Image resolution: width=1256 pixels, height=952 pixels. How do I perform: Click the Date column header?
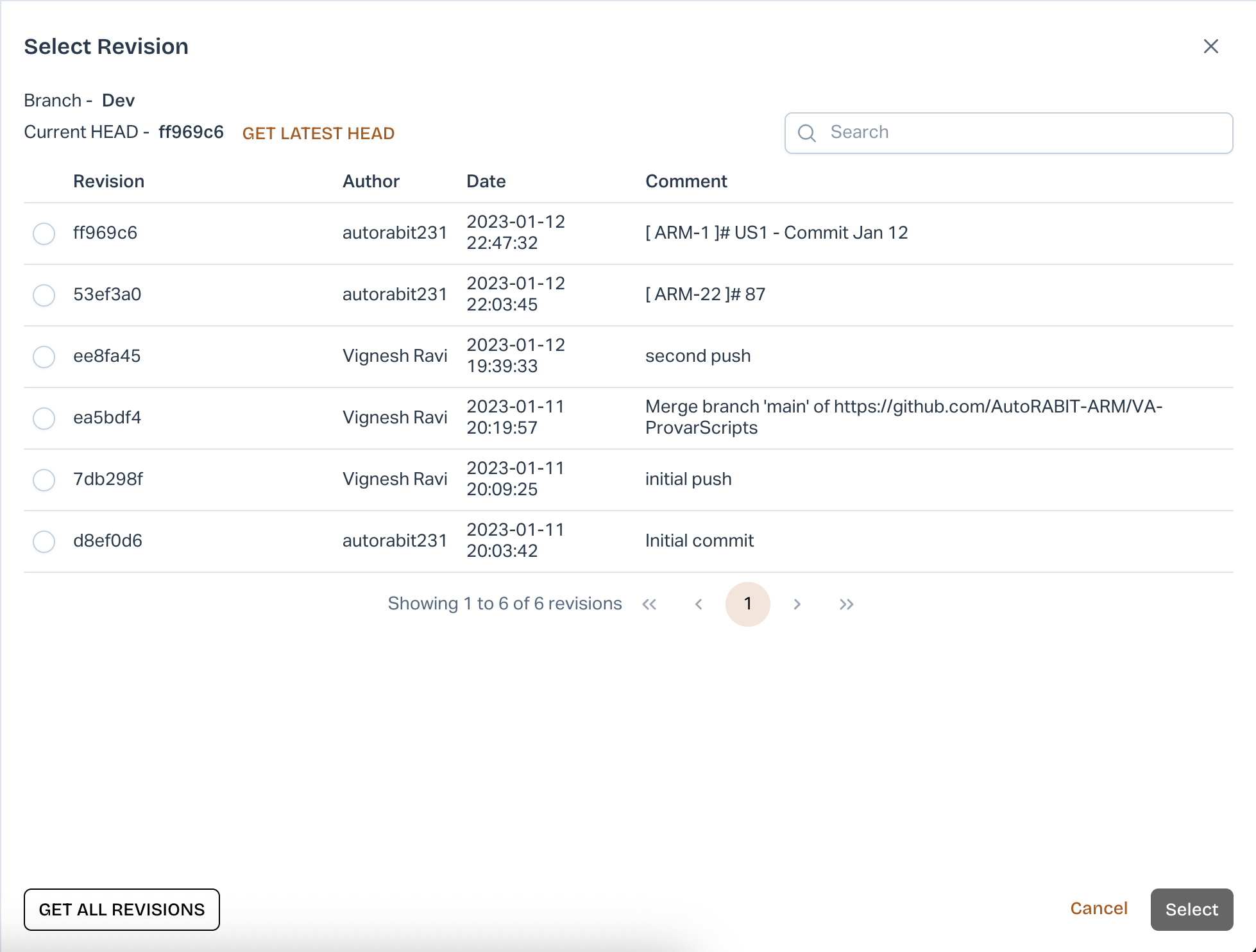[x=486, y=182]
